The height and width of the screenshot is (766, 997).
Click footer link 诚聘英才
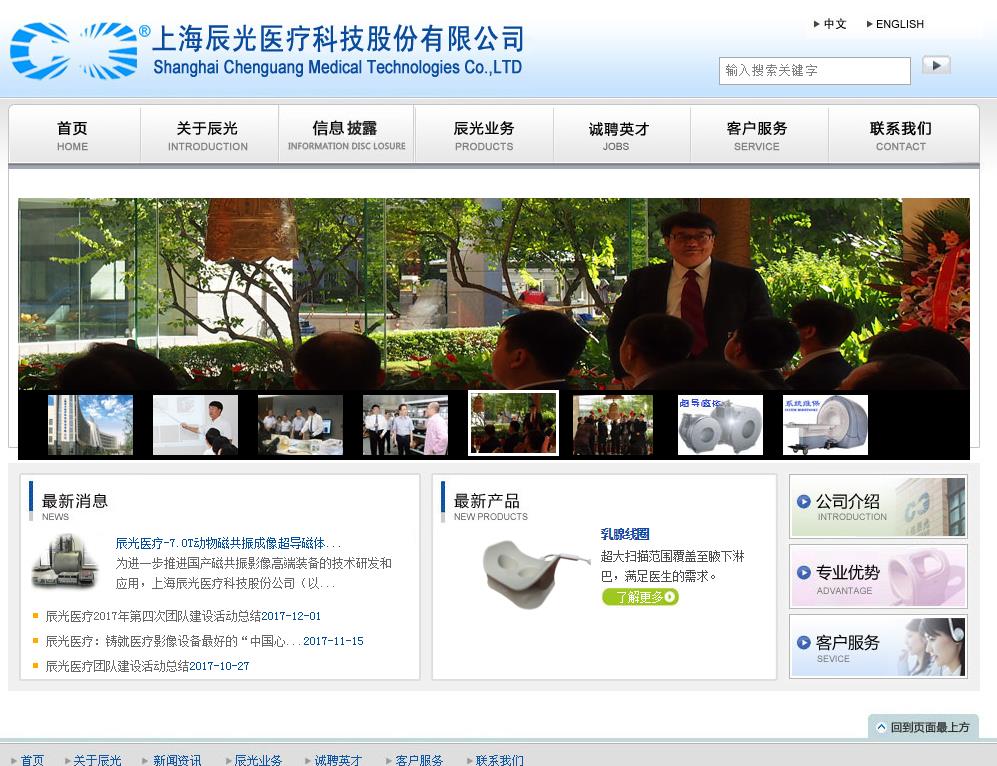coord(338,760)
